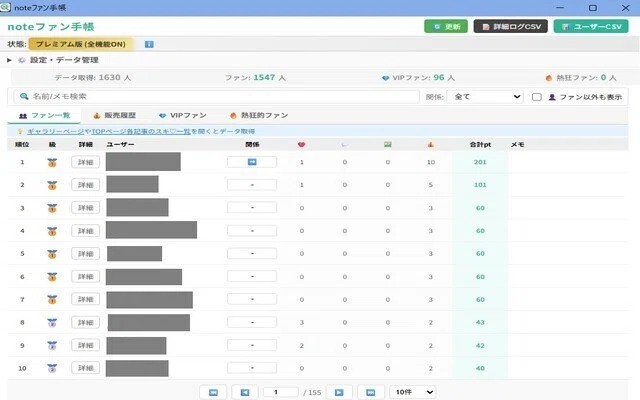Open the TOPページ各記事のスキ一覧 link
The height and width of the screenshot is (400, 640).
[141, 131]
